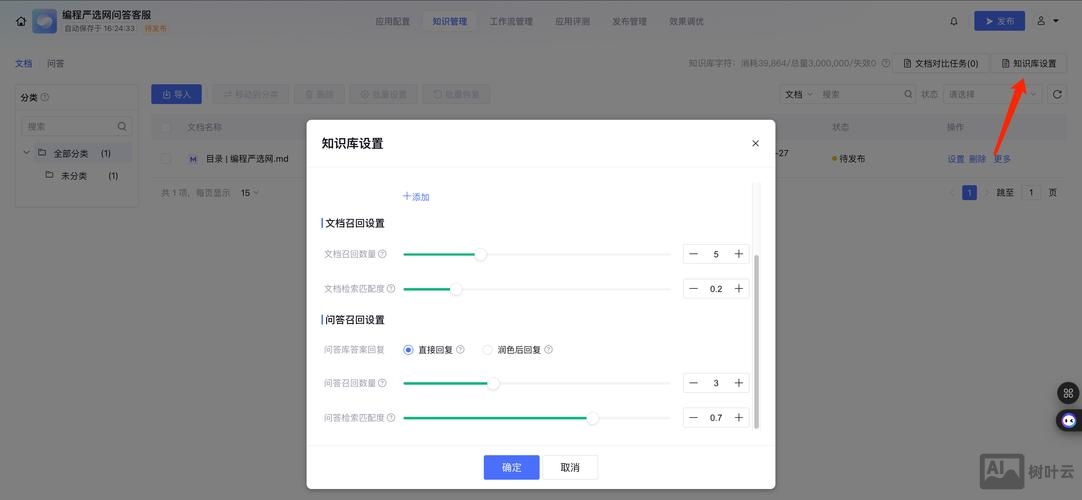The image size is (1082, 500).
Task: Increase 问答召回数量 with plus
Action: [738, 383]
